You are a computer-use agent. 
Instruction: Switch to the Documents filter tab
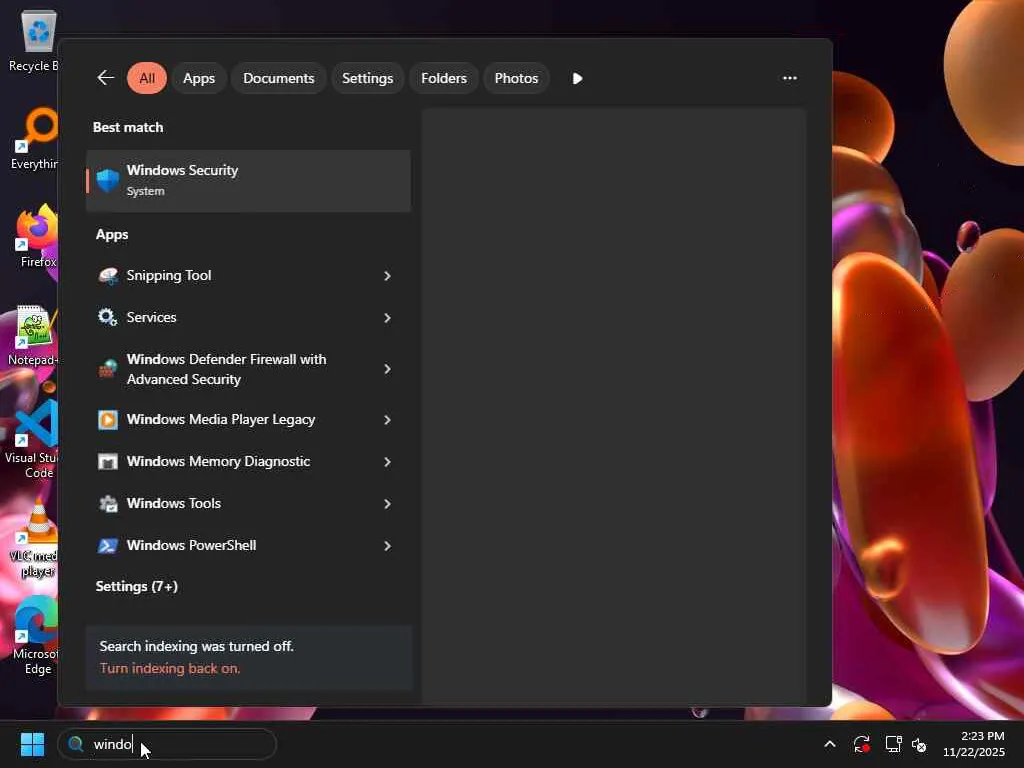[279, 78]
